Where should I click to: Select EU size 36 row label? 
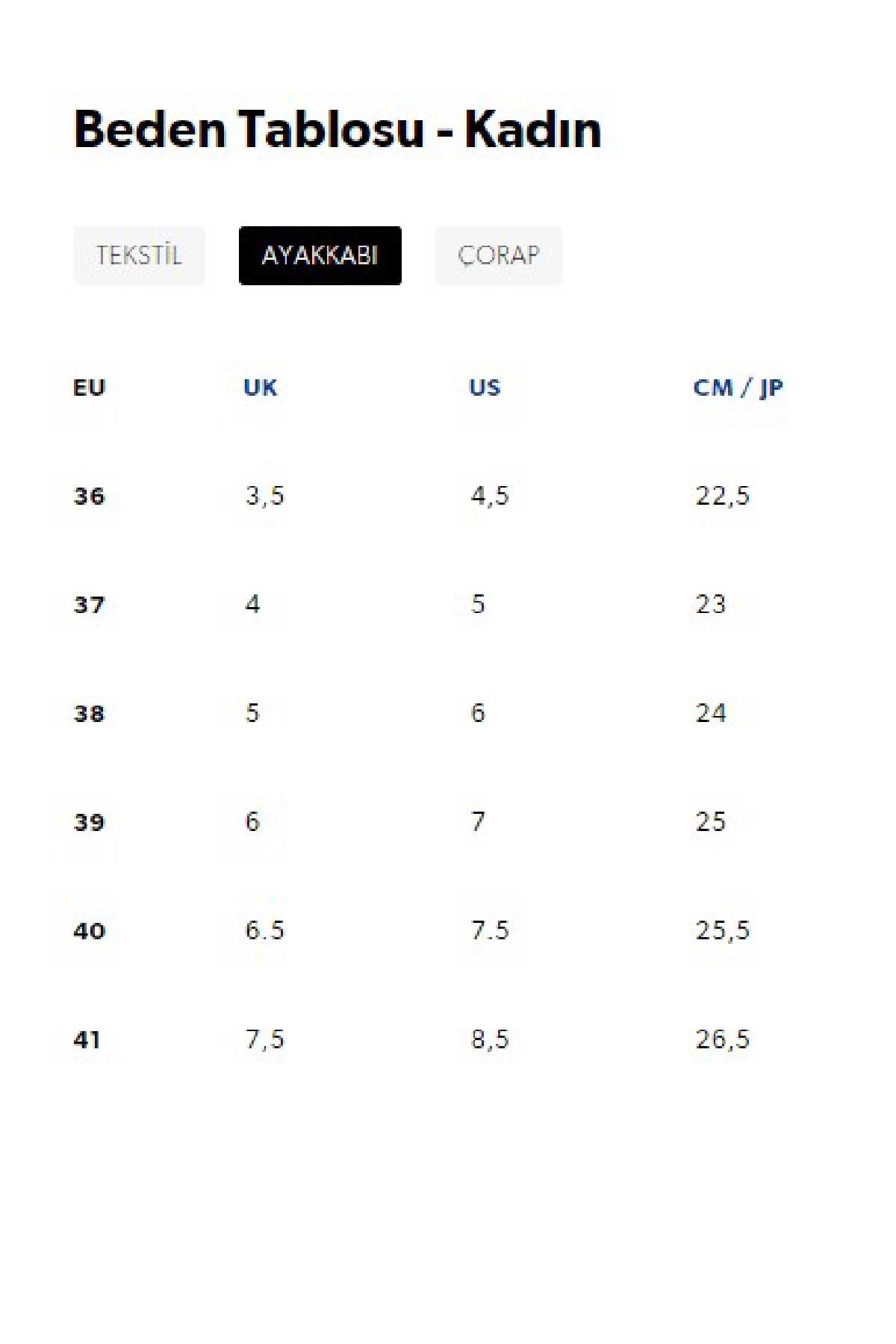point(90,496)
